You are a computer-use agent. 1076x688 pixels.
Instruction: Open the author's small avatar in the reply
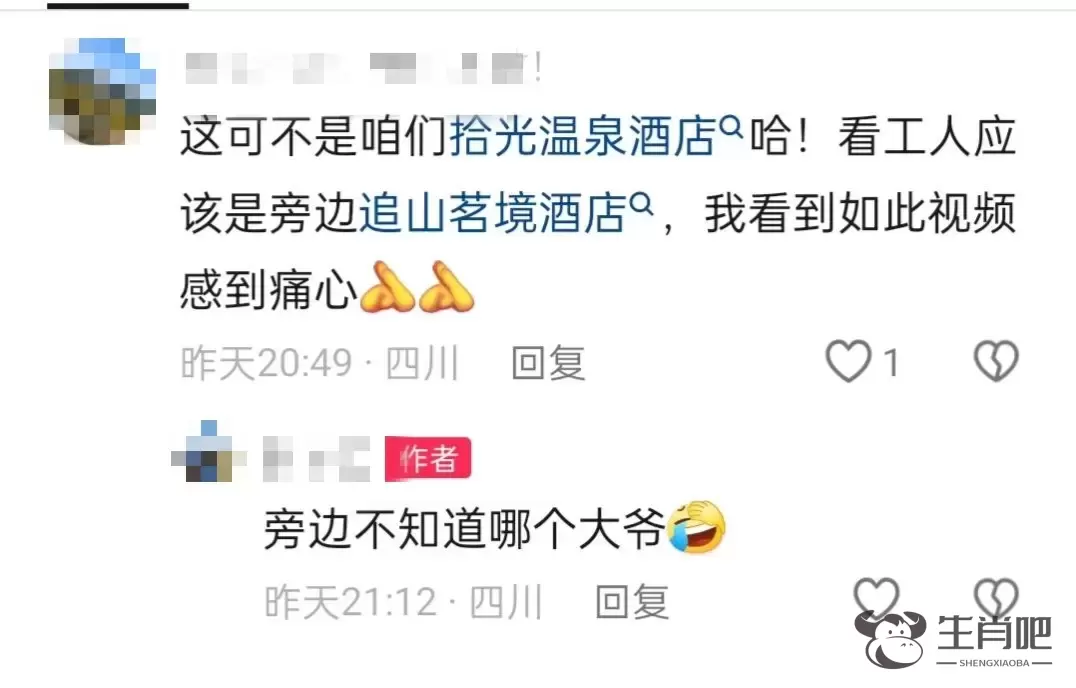pyautogui.click(x=209, y=452)
